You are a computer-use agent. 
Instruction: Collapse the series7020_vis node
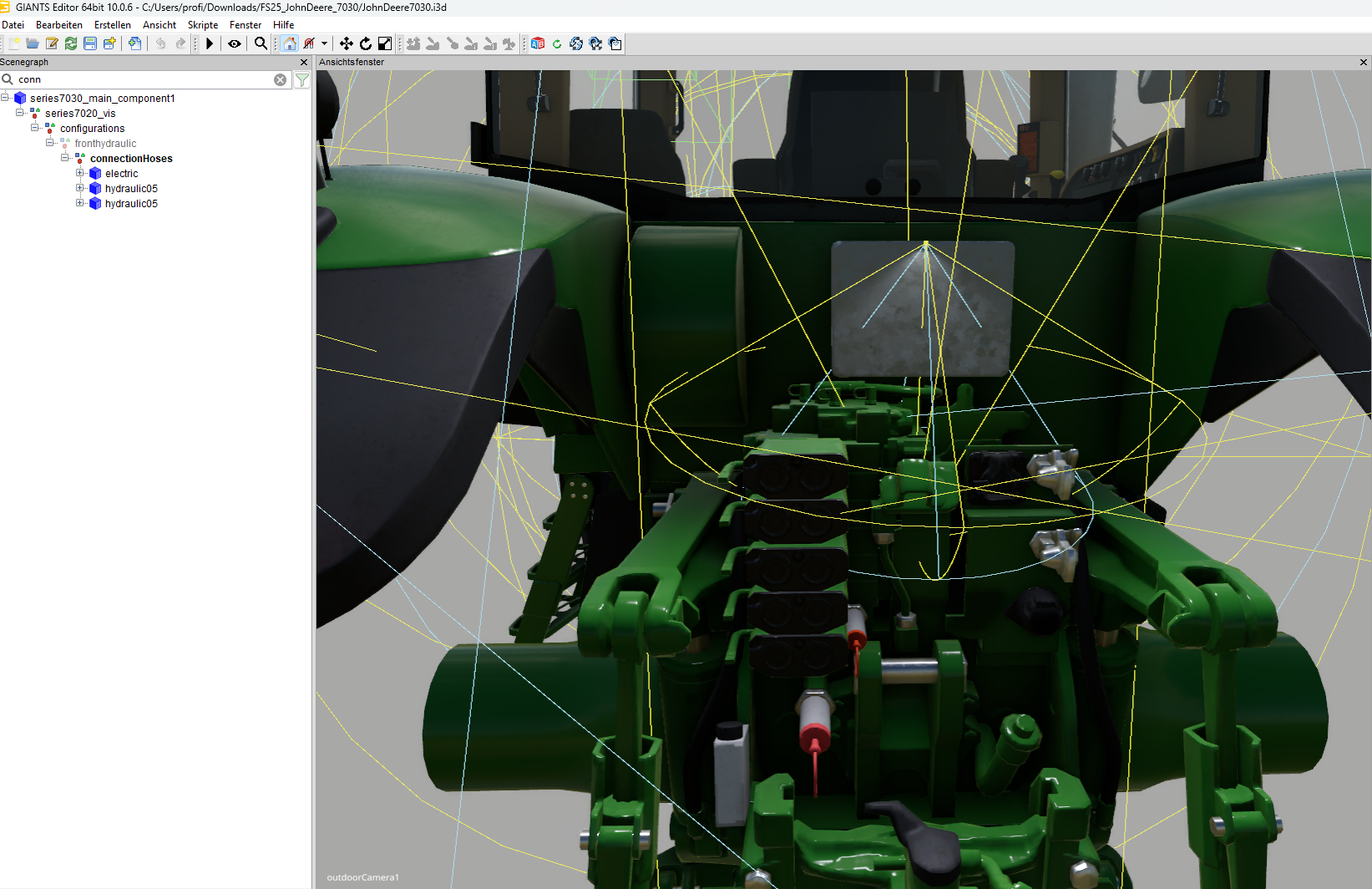coord(20,113)
